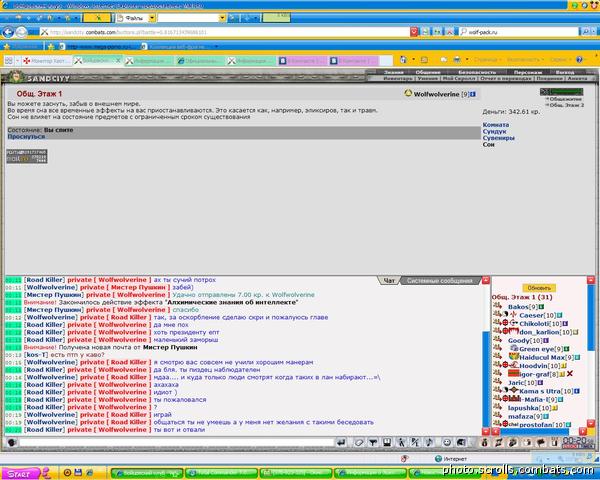Click the musical note sound icon
Screen dimensions: 600x480
click(x=429, y=442)
